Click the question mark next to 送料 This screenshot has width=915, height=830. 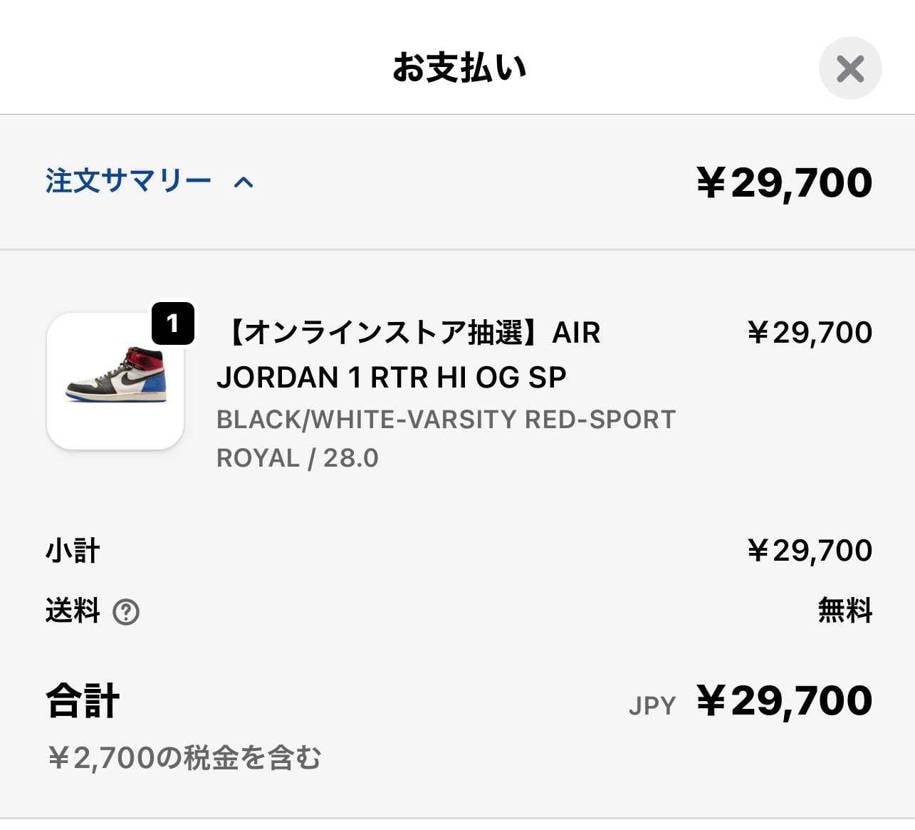point(125,610)
